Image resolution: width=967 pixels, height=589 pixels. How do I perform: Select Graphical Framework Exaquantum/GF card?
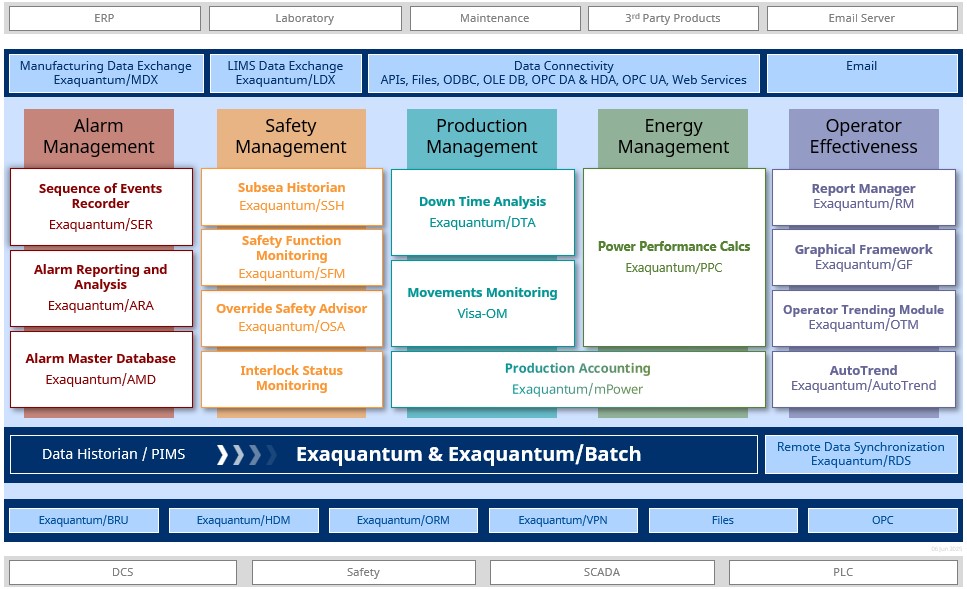(x=863, y=257)
